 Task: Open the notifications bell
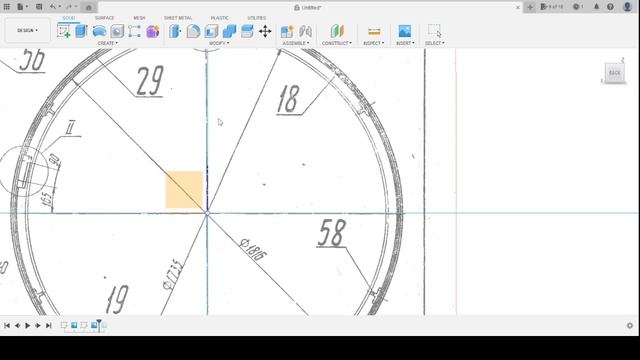tap(596, 7)
